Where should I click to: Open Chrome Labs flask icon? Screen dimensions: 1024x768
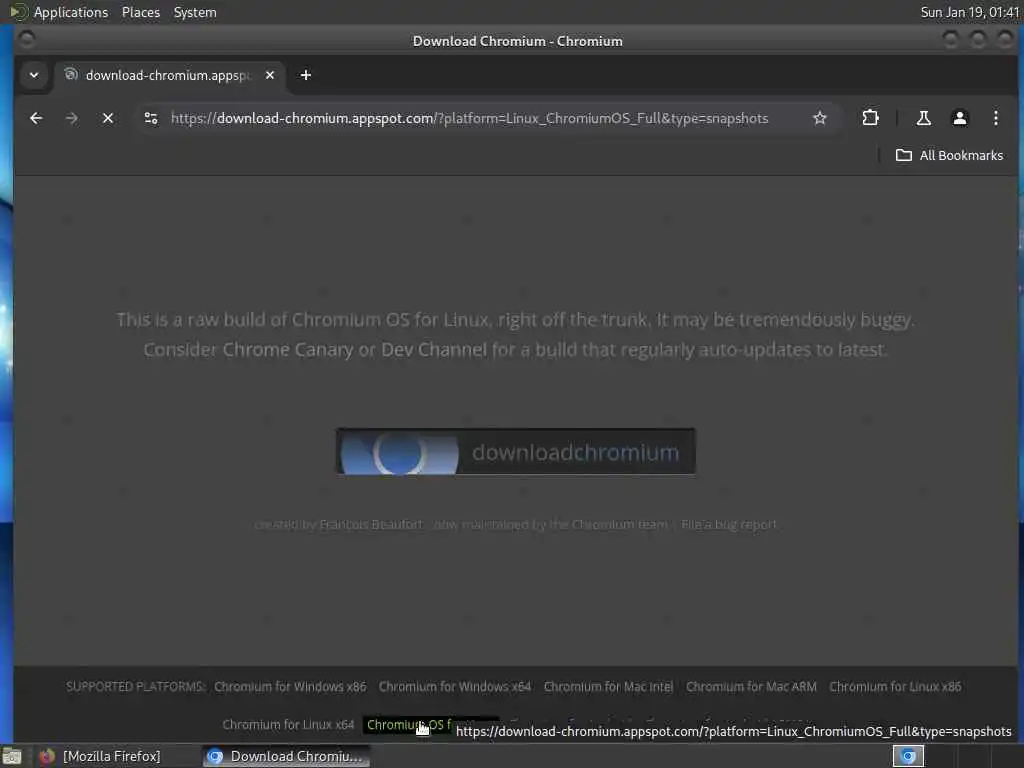(x=923, y=118)
